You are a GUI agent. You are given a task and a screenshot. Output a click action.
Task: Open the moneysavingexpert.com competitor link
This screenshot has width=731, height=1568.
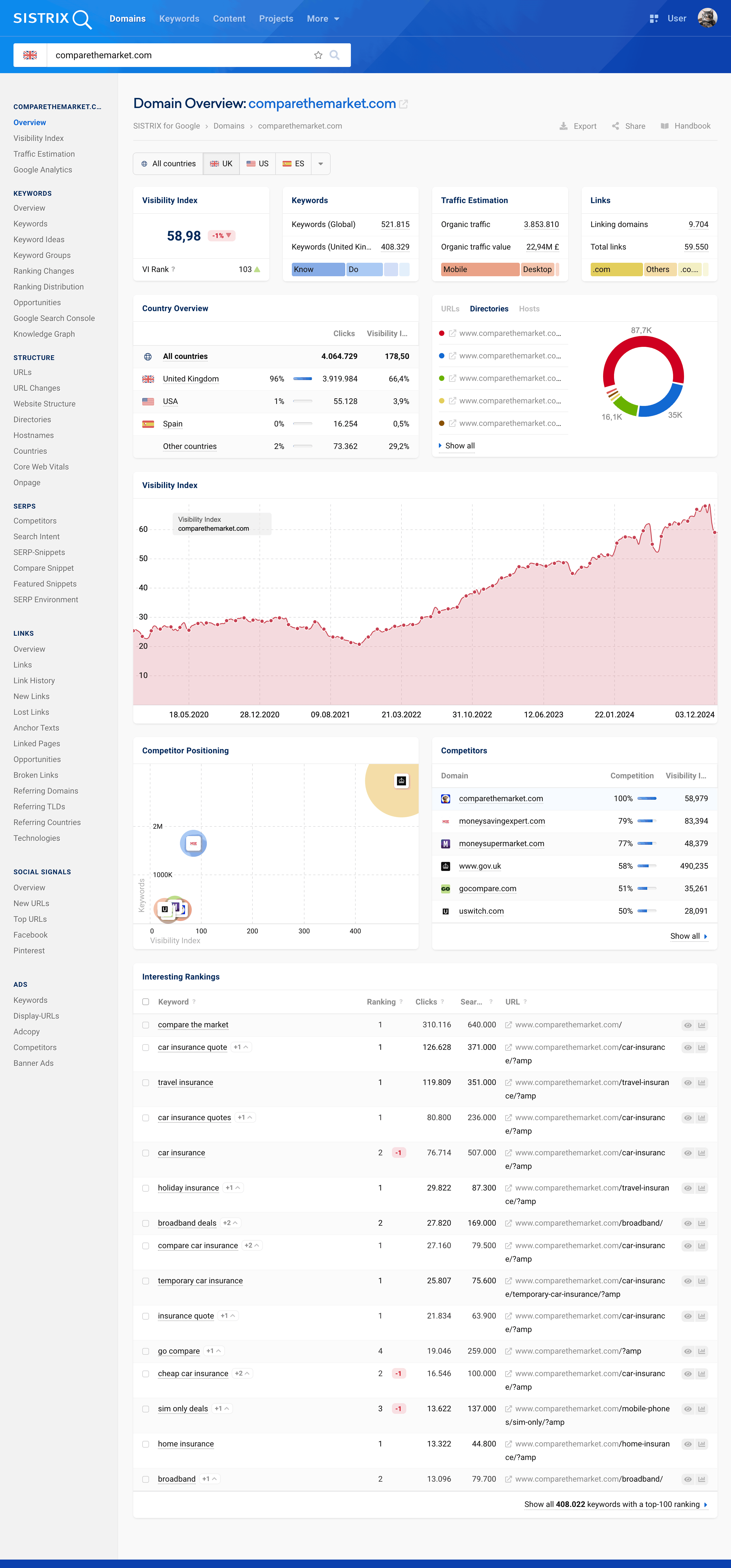click(x=502, y=821)
